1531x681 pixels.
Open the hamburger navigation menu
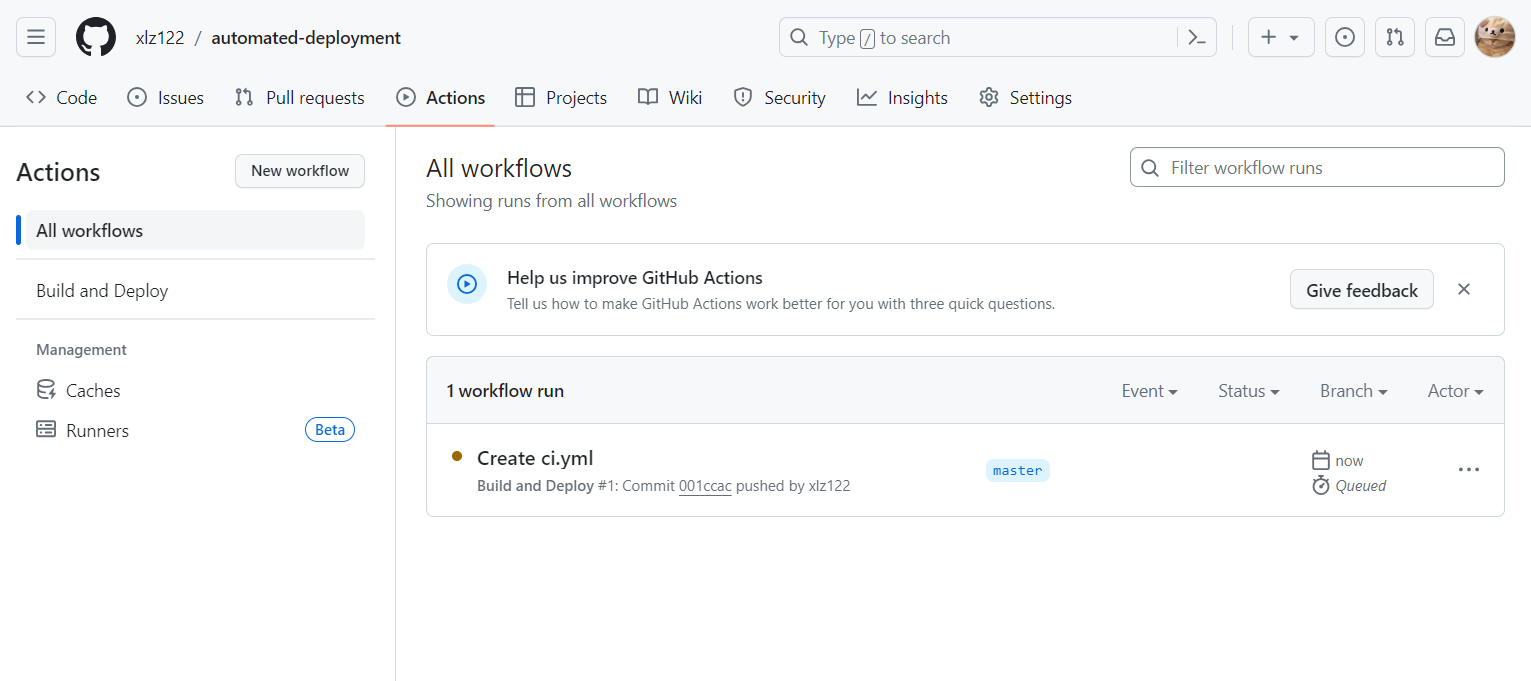[x=36, y=37]
